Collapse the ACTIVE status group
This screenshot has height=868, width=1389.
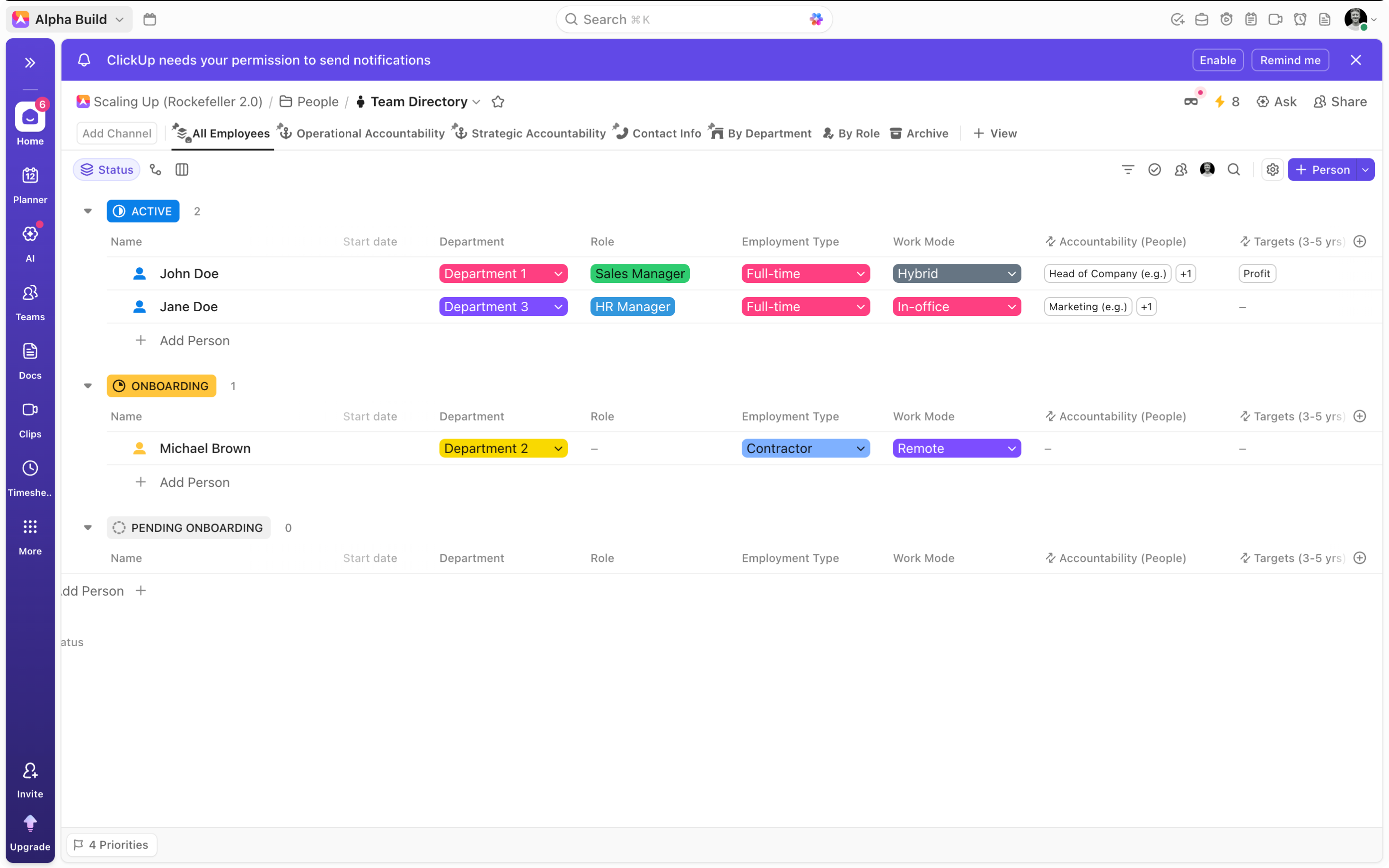pyautogui.click(x=88, y=211)
